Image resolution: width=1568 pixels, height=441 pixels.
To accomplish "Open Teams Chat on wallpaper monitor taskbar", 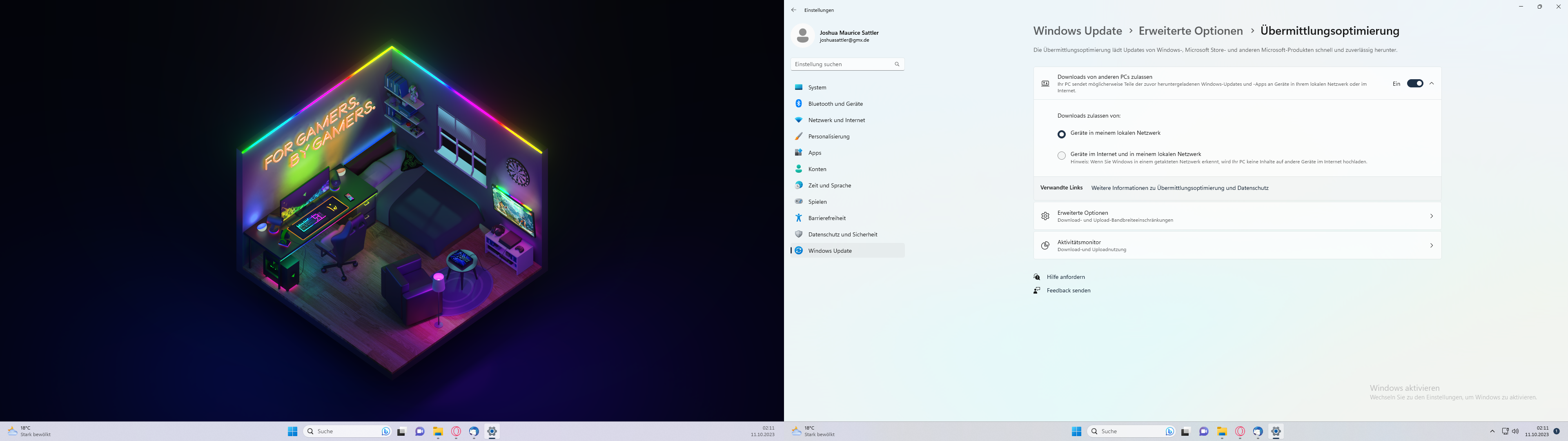I will click(x=419, y=431).
